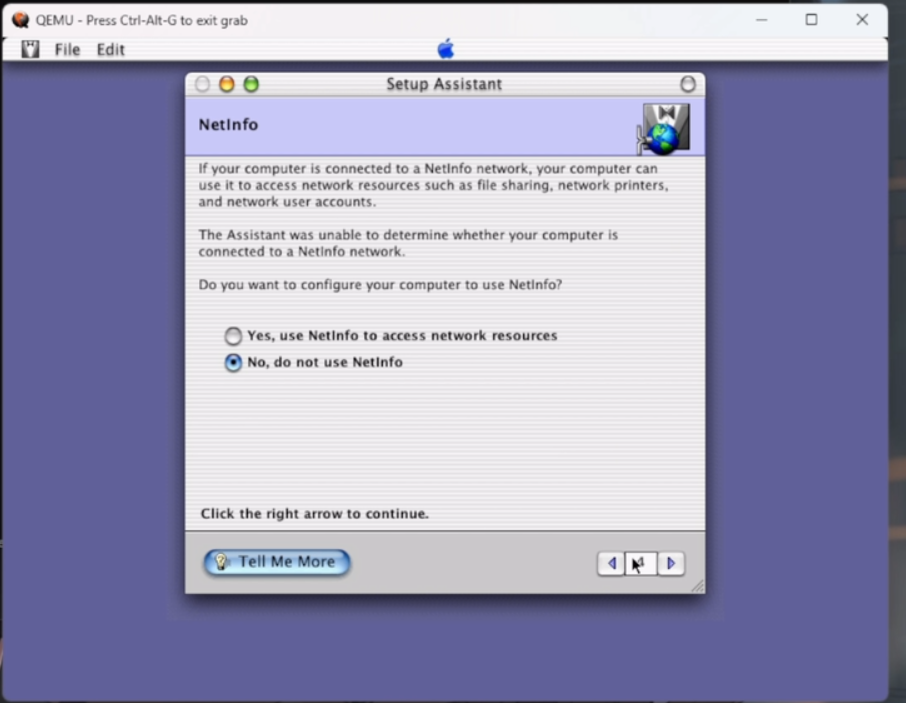The width and height of the screenshot is (906, 703).
Task: Maximize the QEMU window
Action: (x=811, y=20)
